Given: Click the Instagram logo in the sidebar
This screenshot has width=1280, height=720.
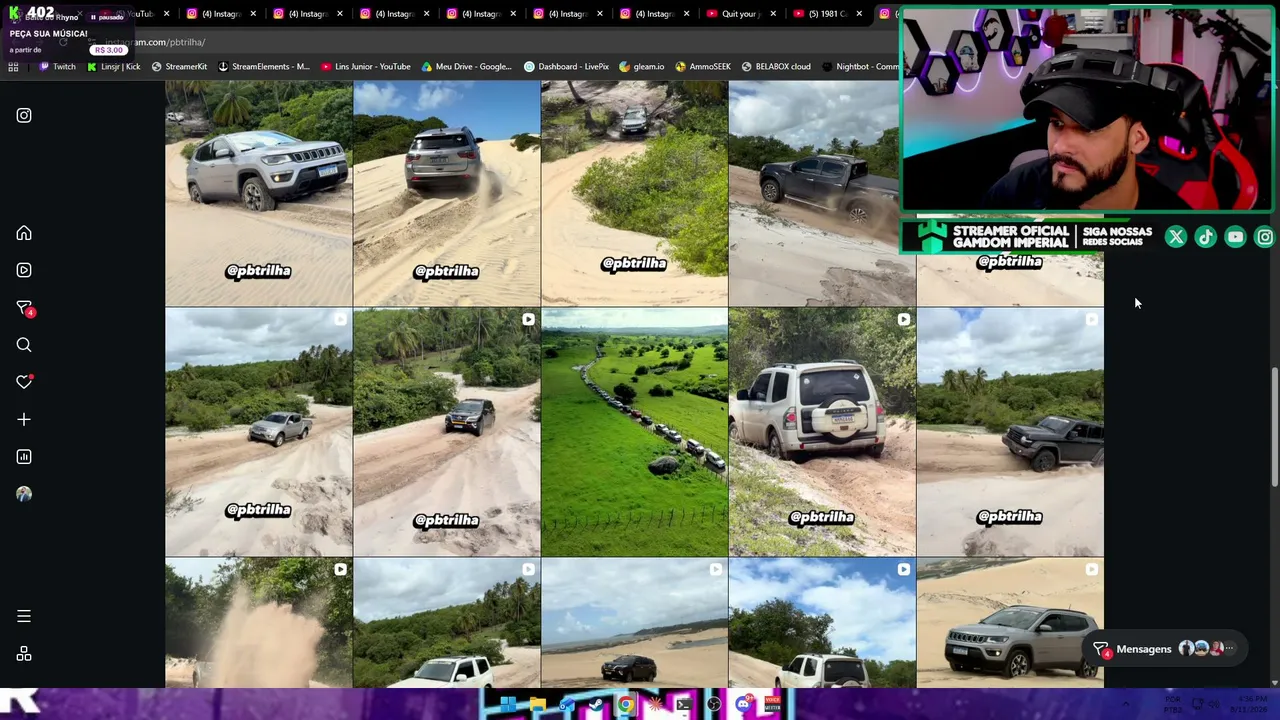Looking at the screenshot, I should coord(24,115).
